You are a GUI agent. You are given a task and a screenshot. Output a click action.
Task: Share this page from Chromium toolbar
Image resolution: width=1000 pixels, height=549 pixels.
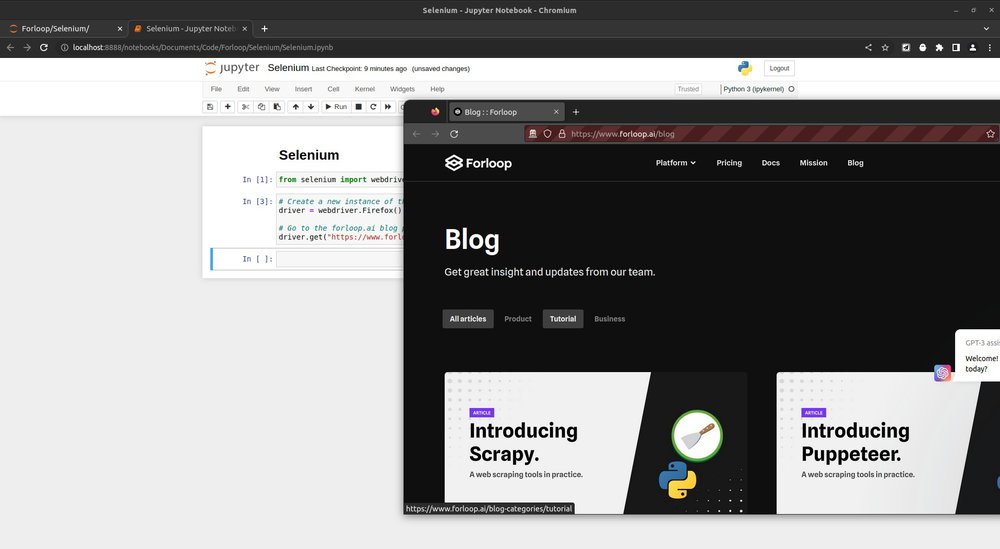(868, 47)
